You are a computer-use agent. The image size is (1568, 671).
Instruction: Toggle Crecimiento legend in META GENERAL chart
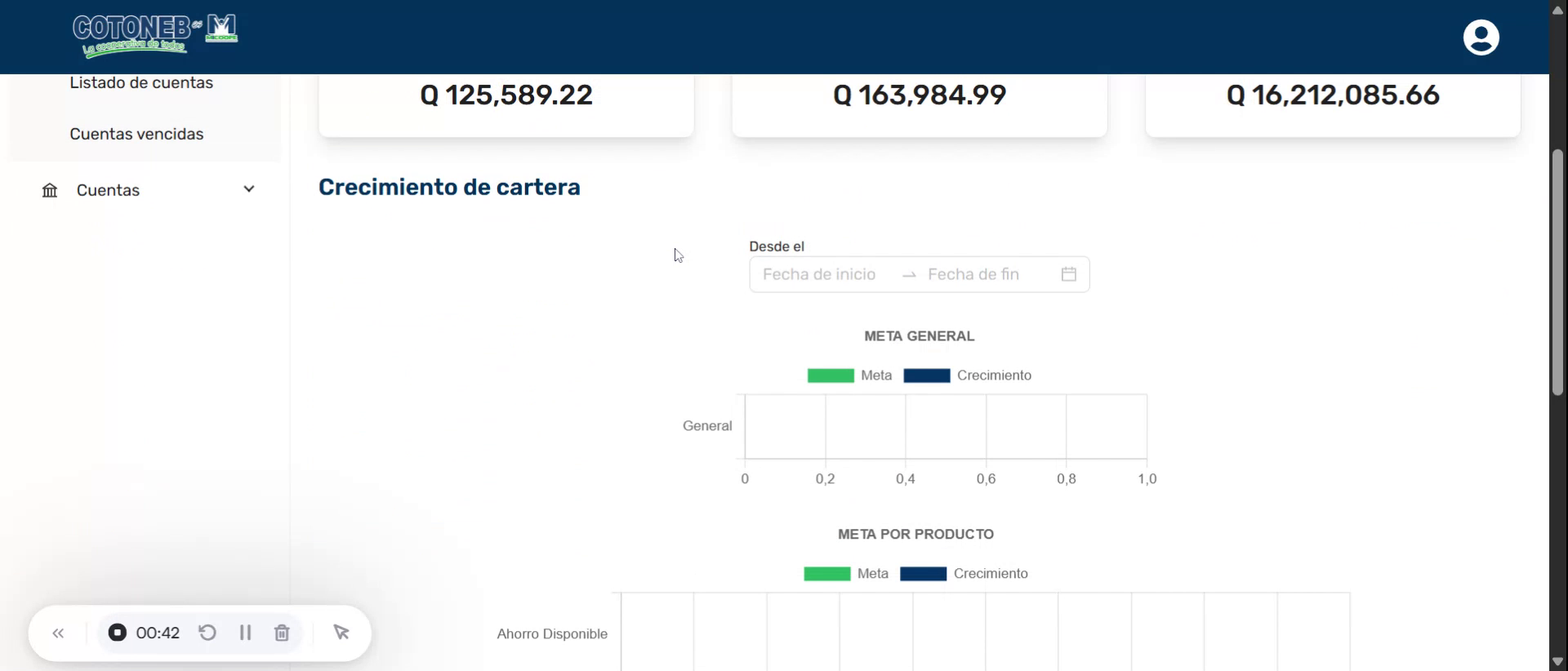tap(968, 375)
